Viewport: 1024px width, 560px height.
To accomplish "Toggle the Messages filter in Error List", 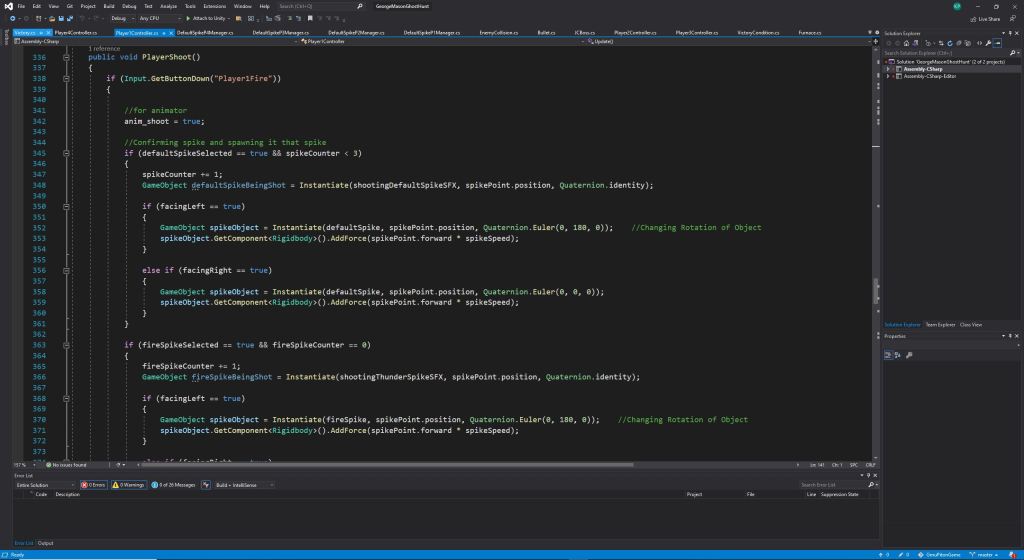I will click(174, 484).
